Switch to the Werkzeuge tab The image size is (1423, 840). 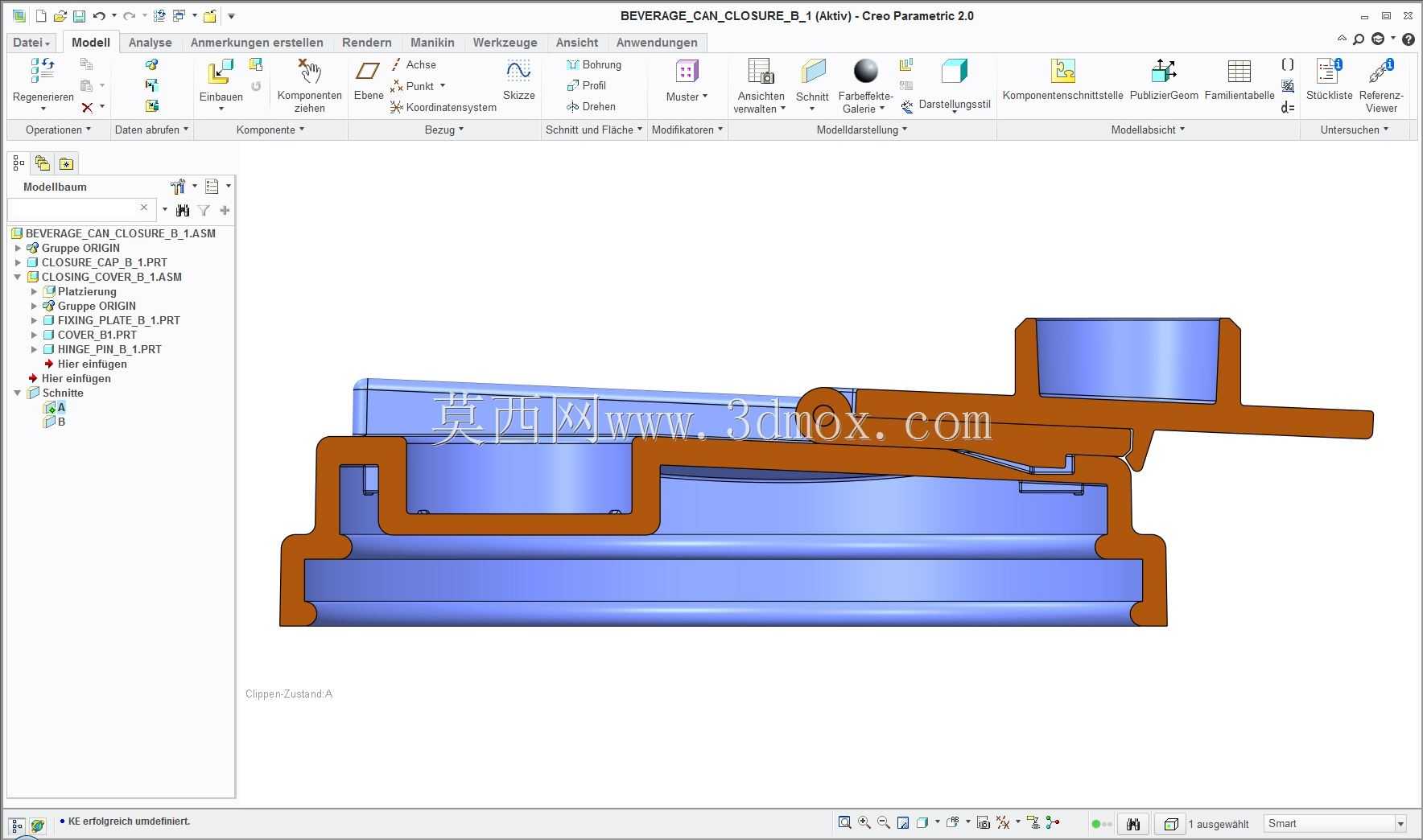point(505,43)
